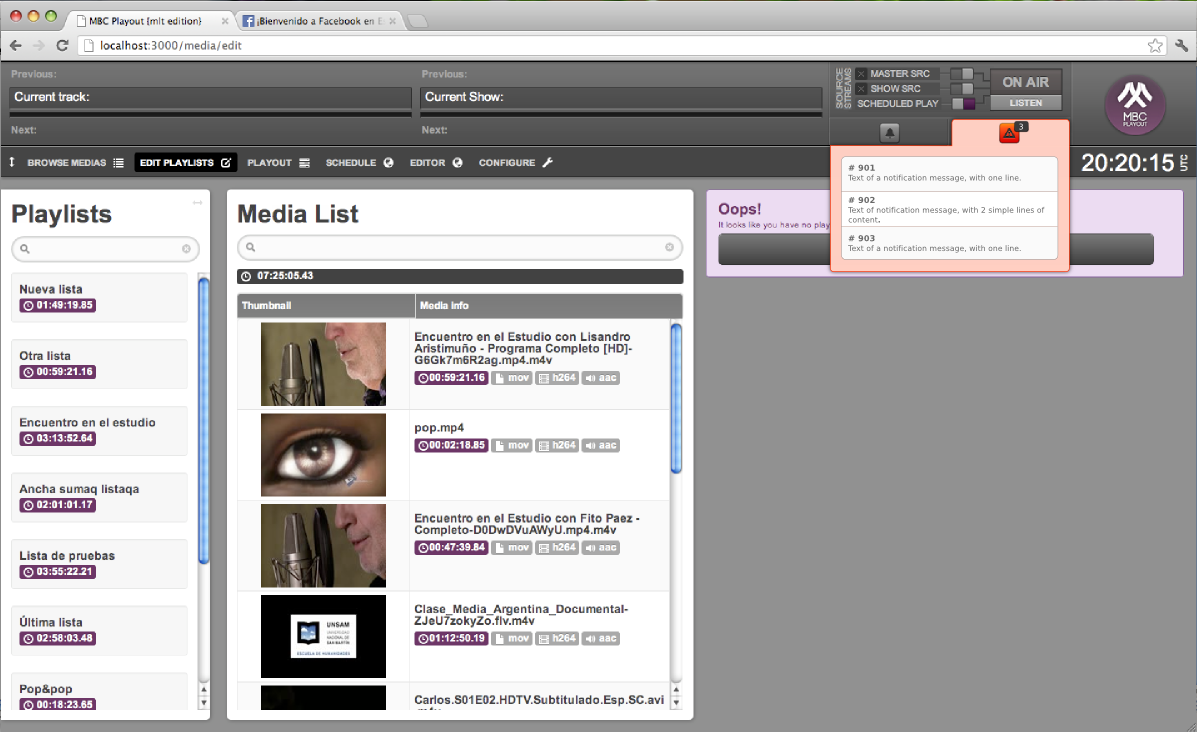Toggle the SHOW SRC switch

click(x=962, y=89)
